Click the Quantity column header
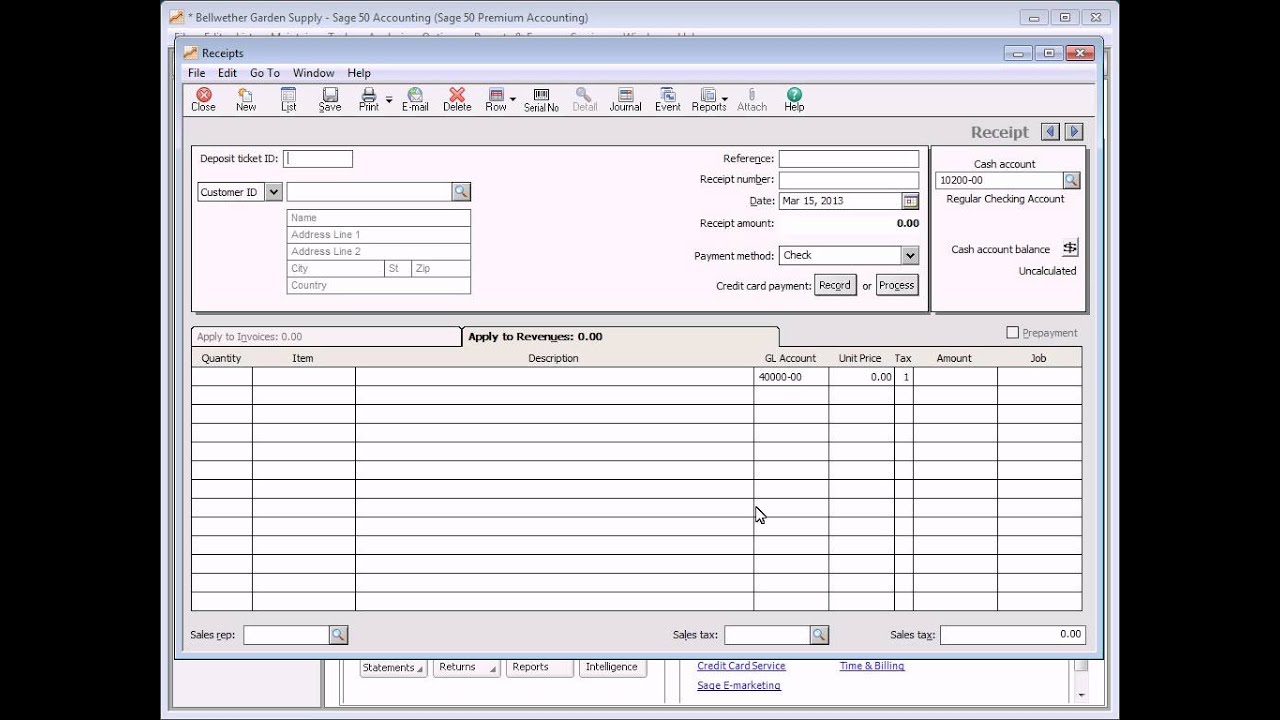 point(221,358)
